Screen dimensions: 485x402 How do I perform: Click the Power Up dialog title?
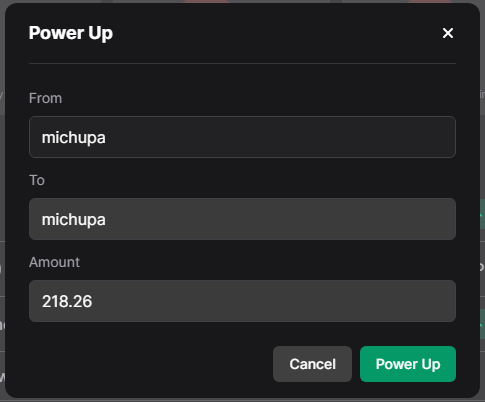point(71,33)
